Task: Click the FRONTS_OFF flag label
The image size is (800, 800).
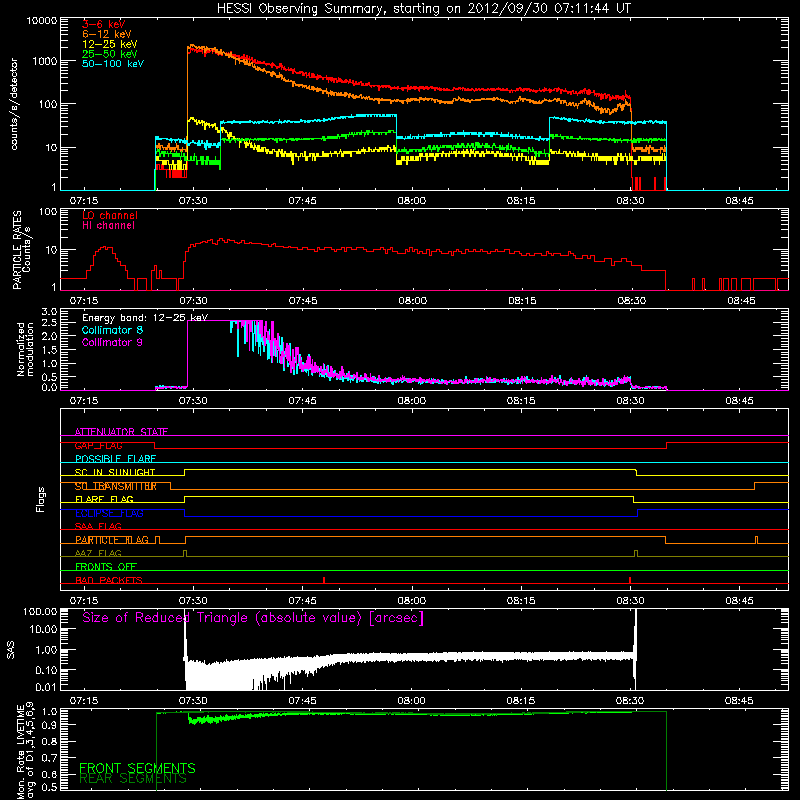Action: click(106, 567)
